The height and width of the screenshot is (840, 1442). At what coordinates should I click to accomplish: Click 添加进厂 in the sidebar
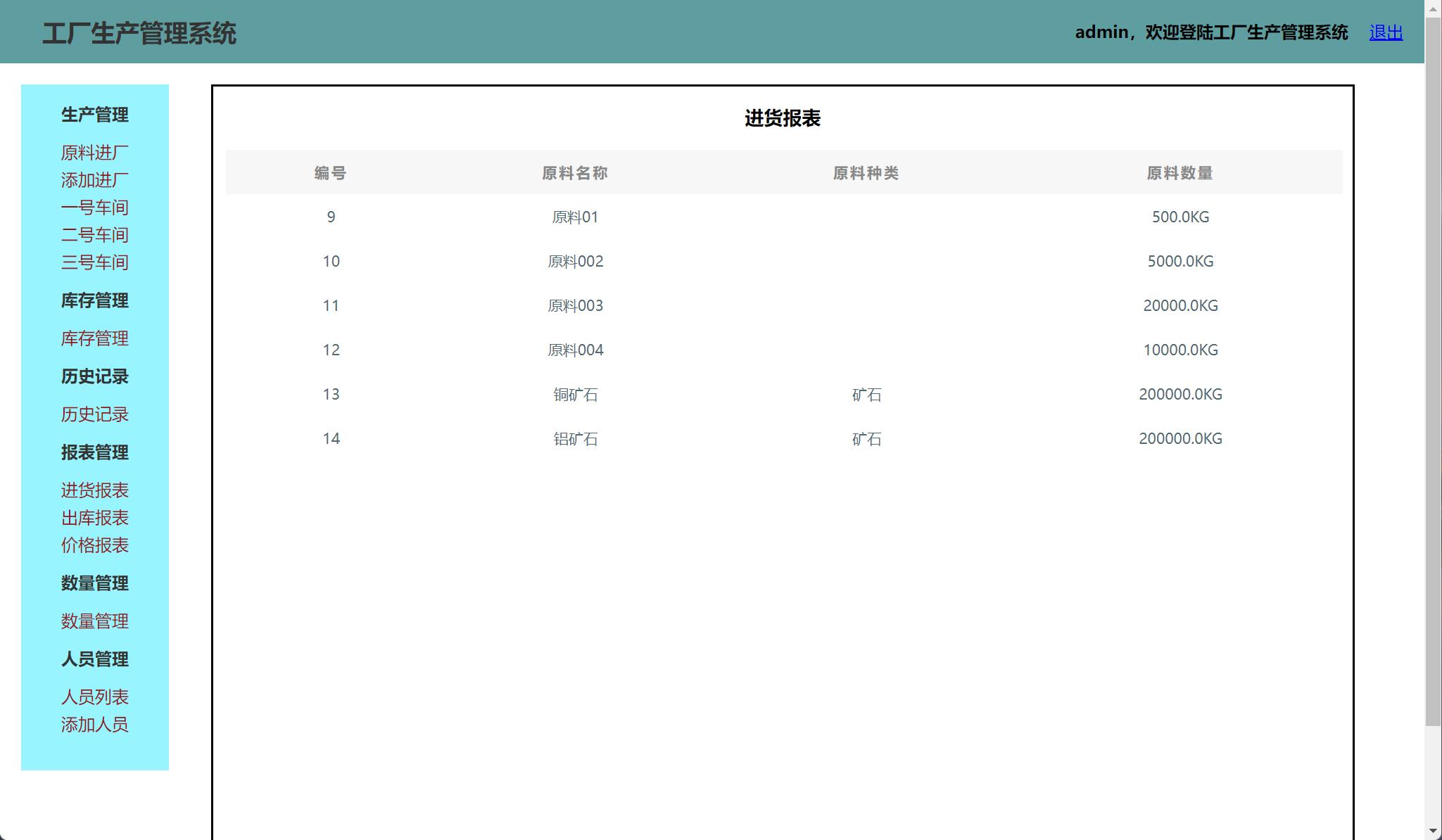click(94, 179)
